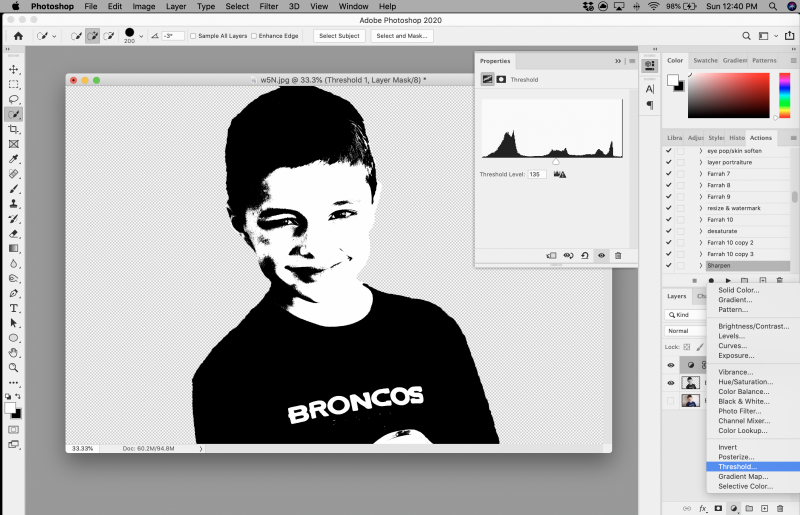
Task: Enable Sample All Layers checkbox
Action: click(x=193, y=36)
